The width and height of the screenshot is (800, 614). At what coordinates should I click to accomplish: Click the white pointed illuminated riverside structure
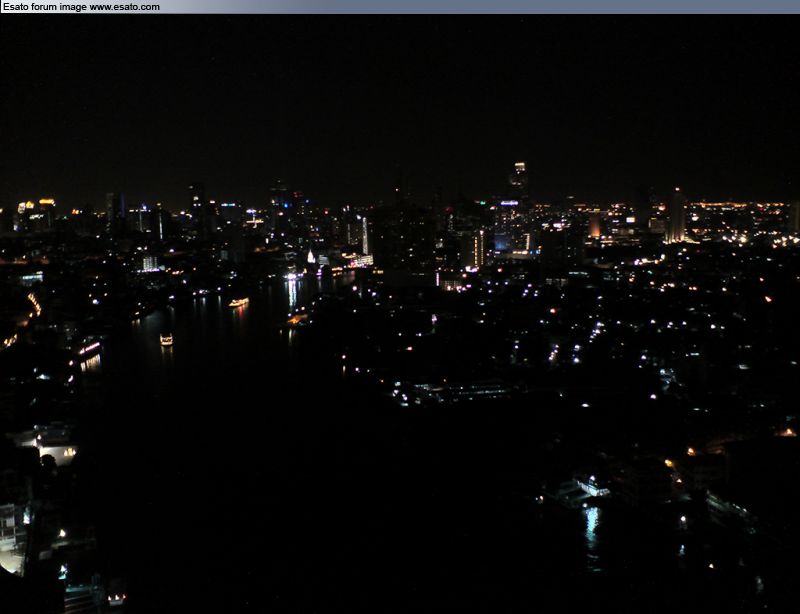pyautogui.click(x=311, y=258)
